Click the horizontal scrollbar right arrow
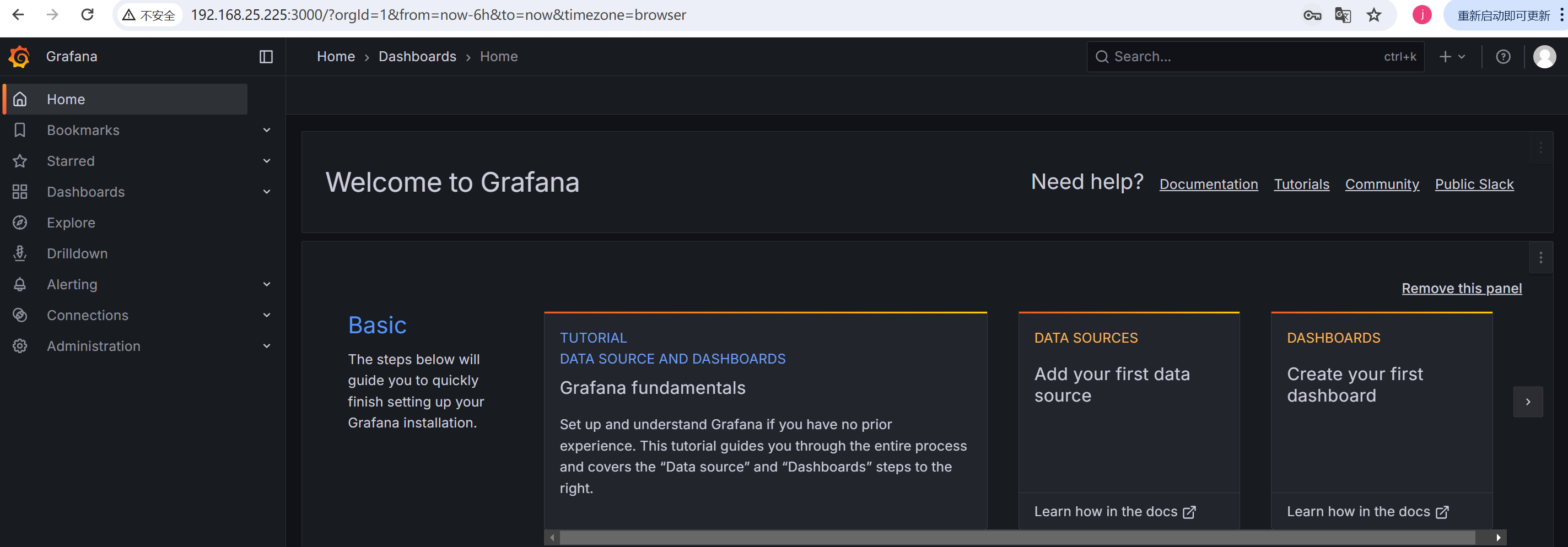 1498,537
